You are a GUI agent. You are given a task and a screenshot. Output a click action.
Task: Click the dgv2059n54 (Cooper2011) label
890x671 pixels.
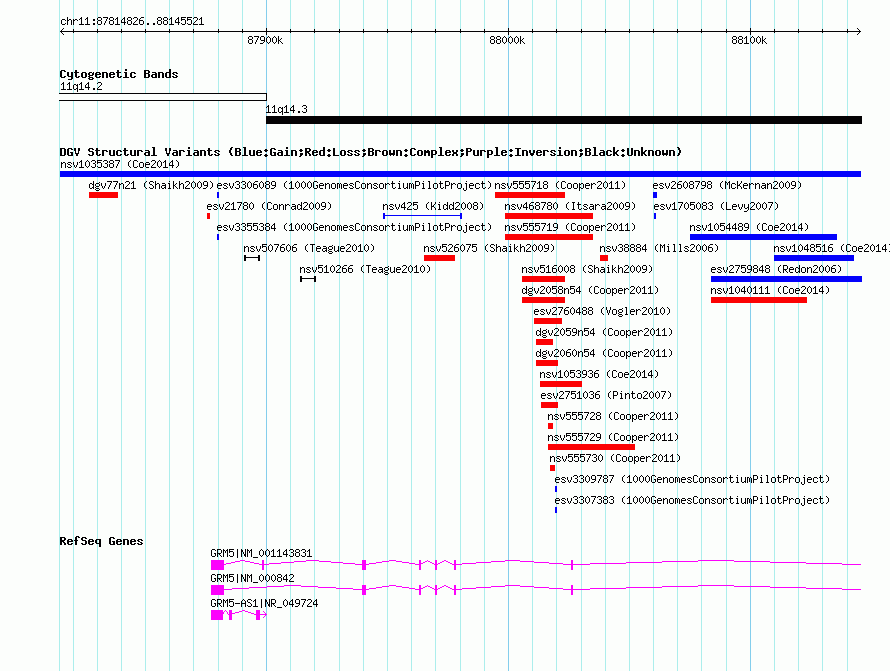pyautogui.click(x=604, y=332)
